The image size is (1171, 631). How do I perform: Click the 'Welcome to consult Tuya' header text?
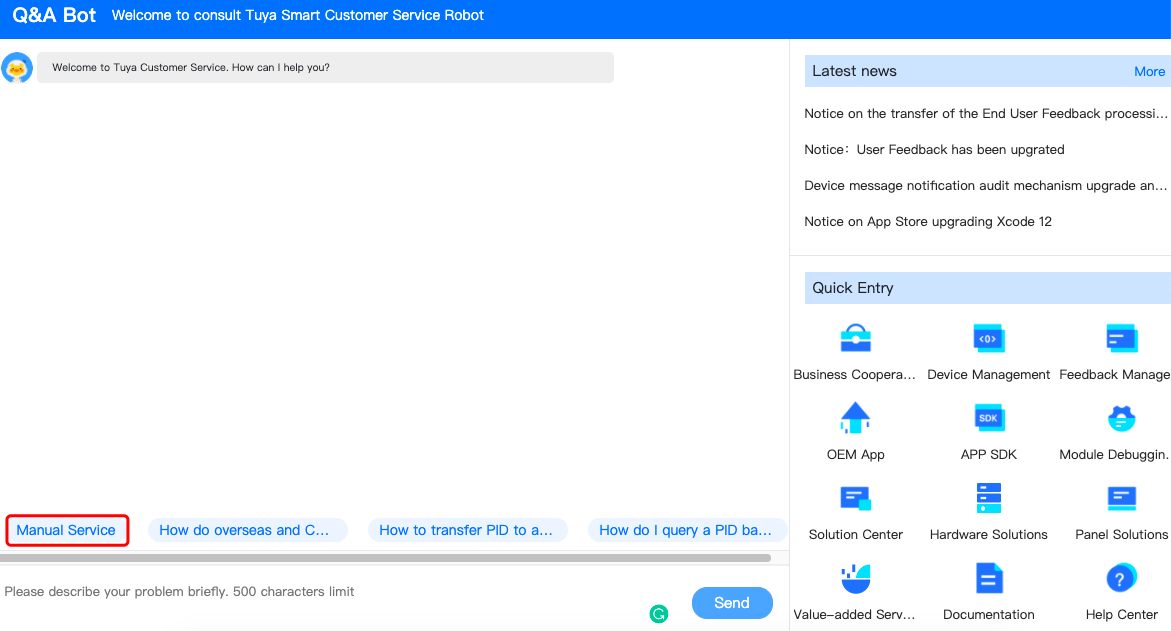[297, 15]
